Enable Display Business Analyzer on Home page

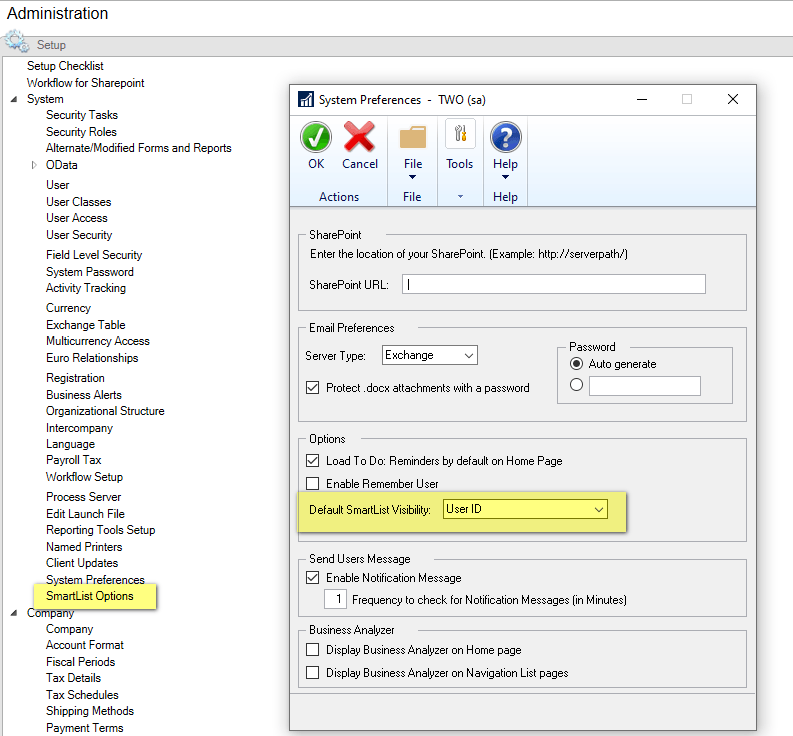point(313,650)
